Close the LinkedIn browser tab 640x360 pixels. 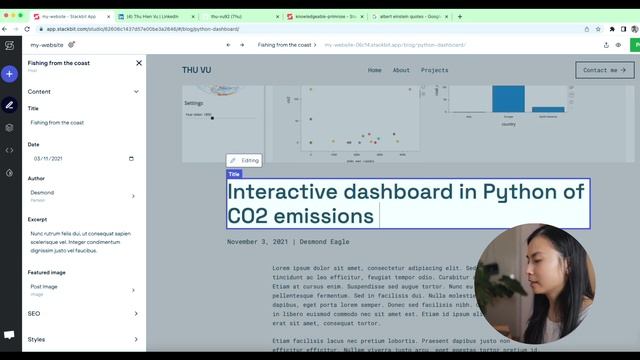point(193,17)
